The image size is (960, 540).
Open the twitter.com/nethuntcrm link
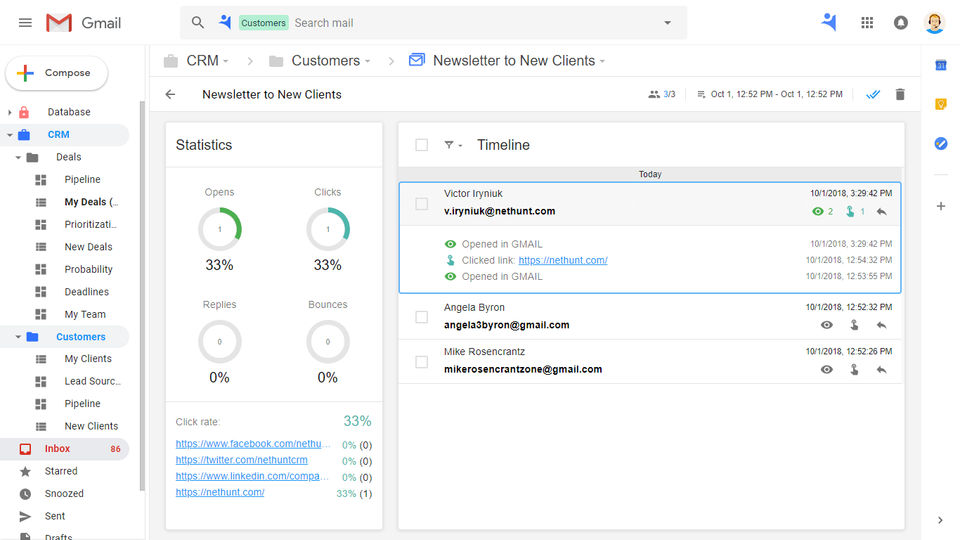(x=242, y=460)
